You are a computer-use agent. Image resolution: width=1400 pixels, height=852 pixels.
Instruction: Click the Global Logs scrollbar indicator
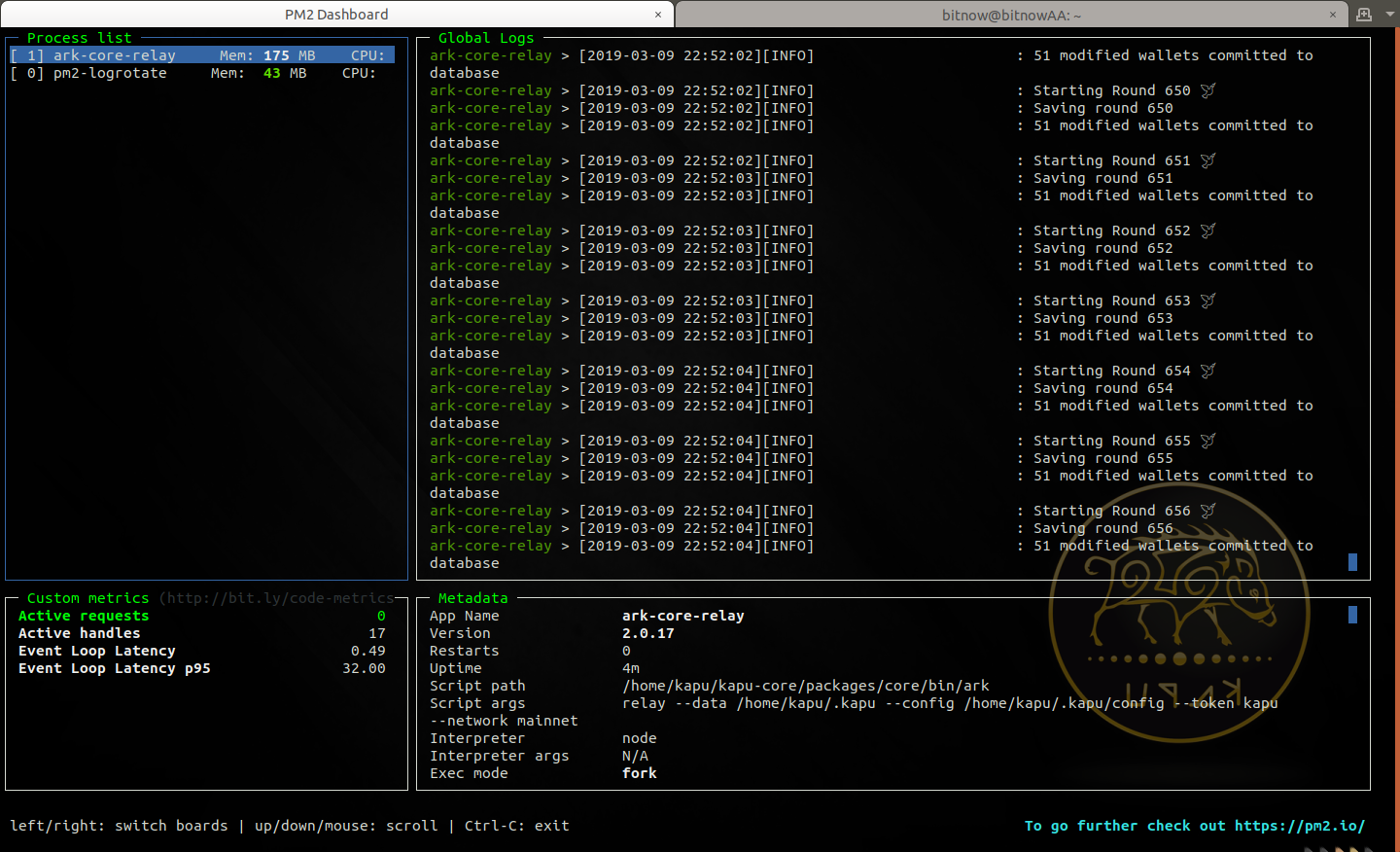coord(1352,562)
